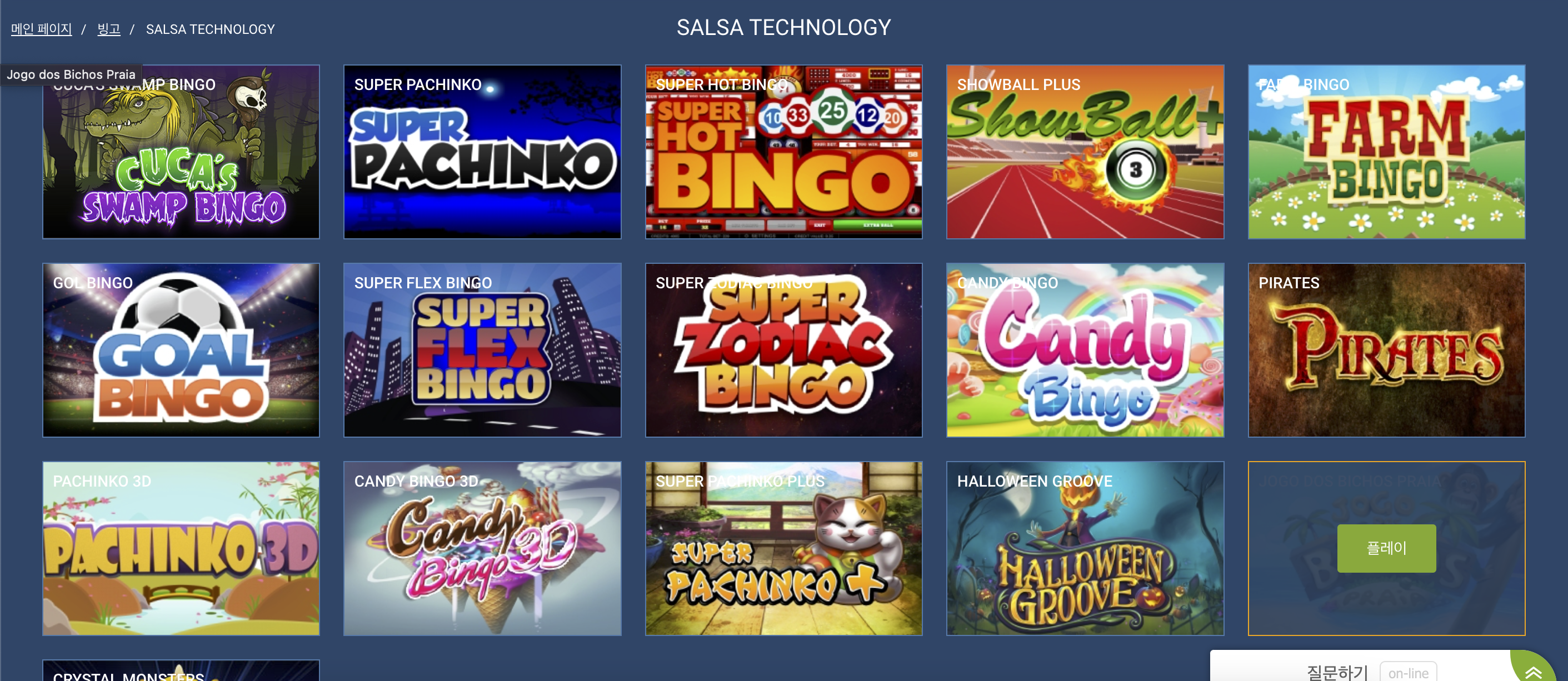Open the Super Pachinko game tile
This screenshot has height=681, width=1568.
[x=482, y=152]
